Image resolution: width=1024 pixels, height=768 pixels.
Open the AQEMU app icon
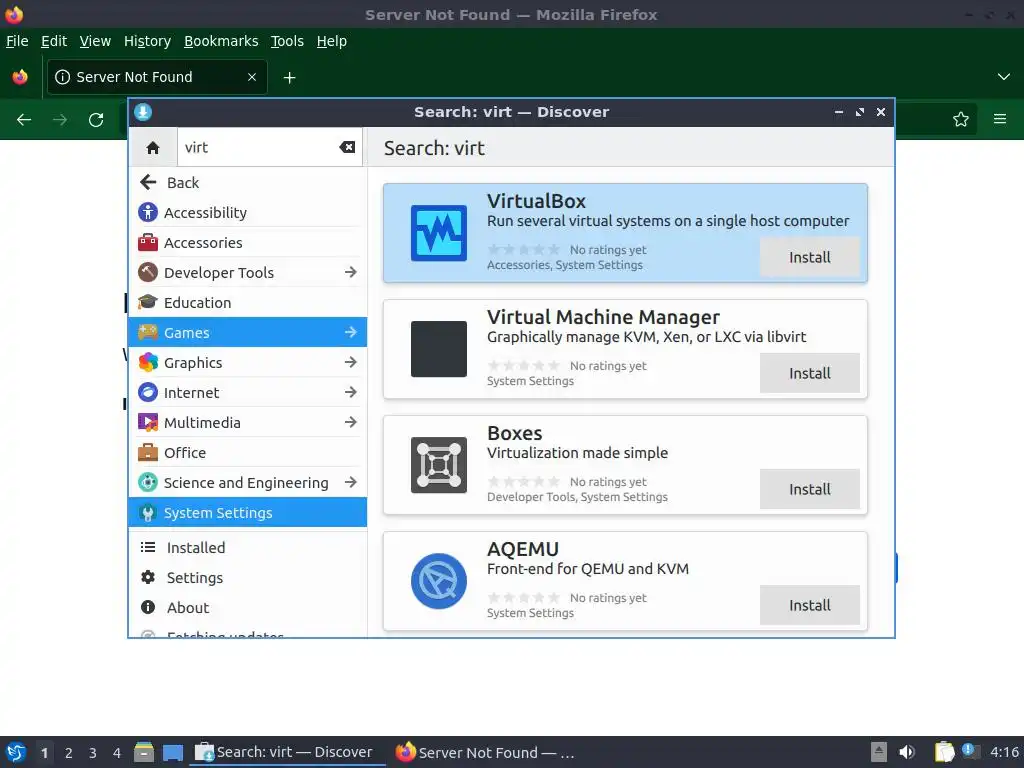point(439,581)
